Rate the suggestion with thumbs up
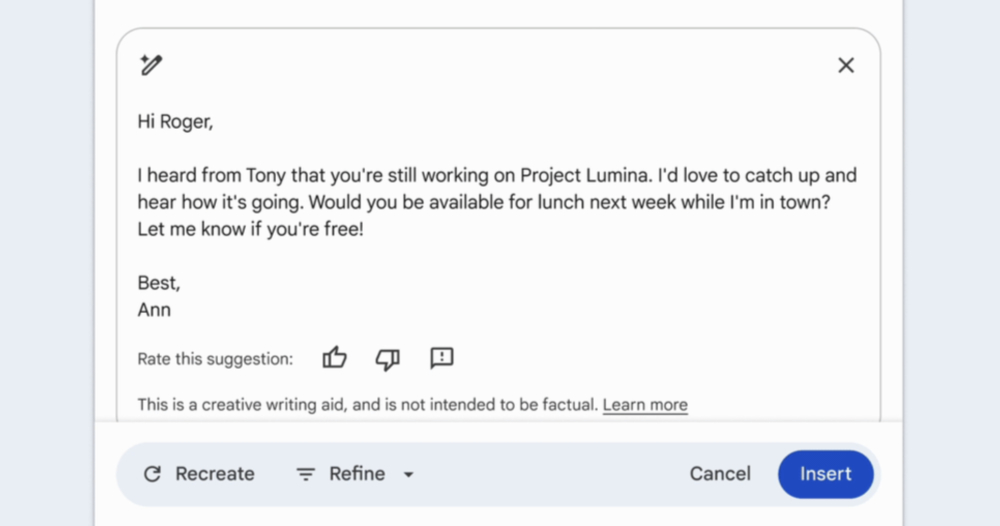The height and width of the screenshot is (526, 1000). pyautogui.click(x=334, y=358)
